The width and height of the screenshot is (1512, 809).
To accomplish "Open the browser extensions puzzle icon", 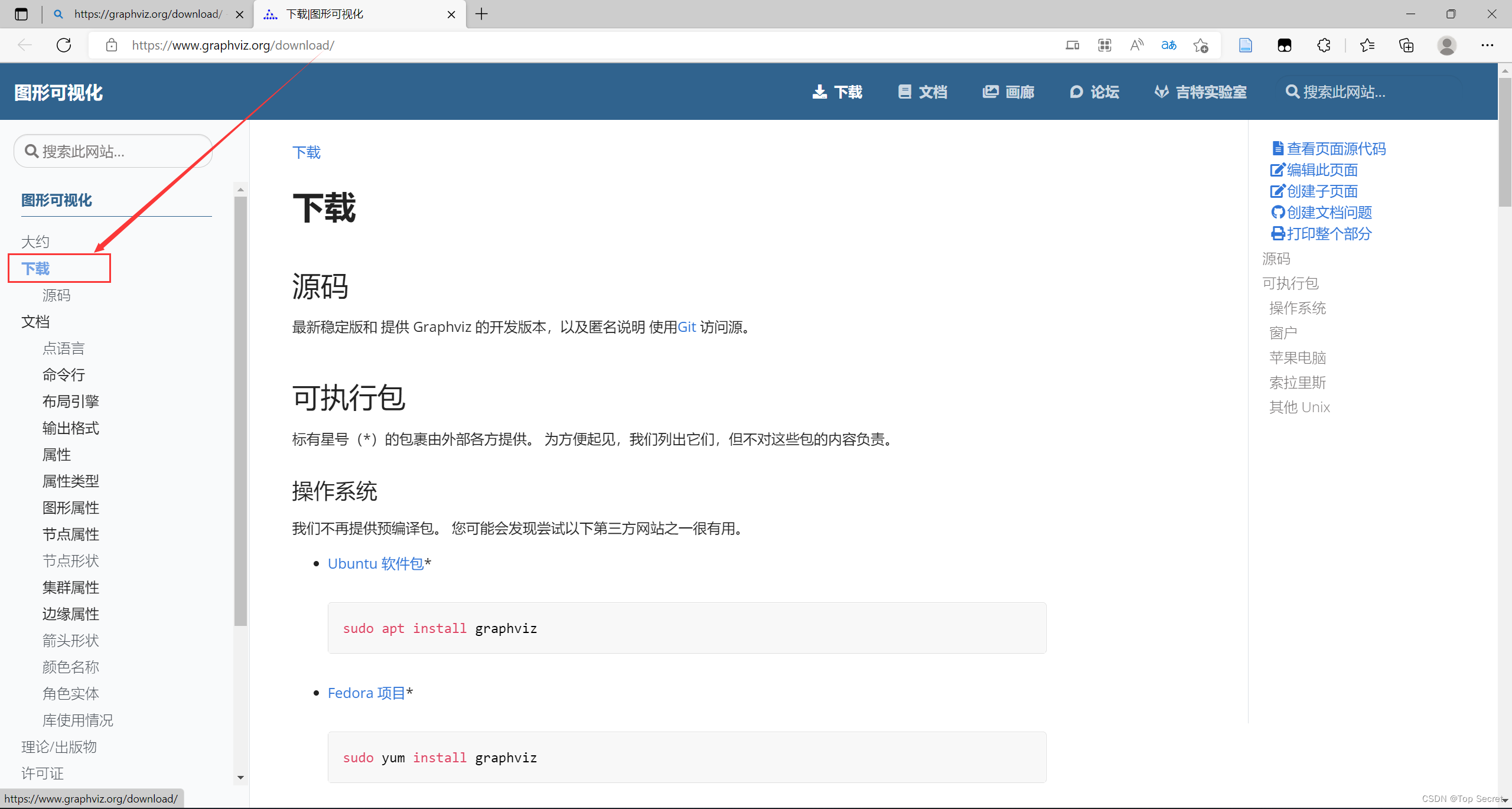I will [1324, 45].
